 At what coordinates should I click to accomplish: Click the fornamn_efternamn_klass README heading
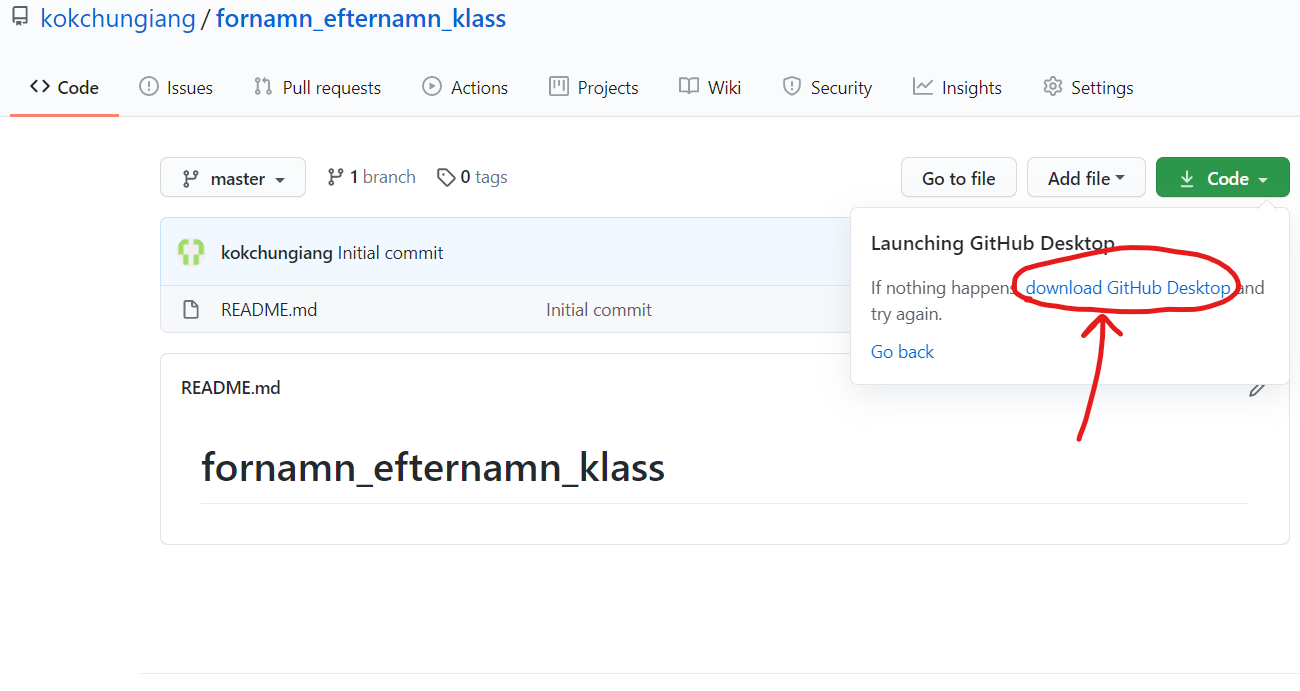pos(433,467)
